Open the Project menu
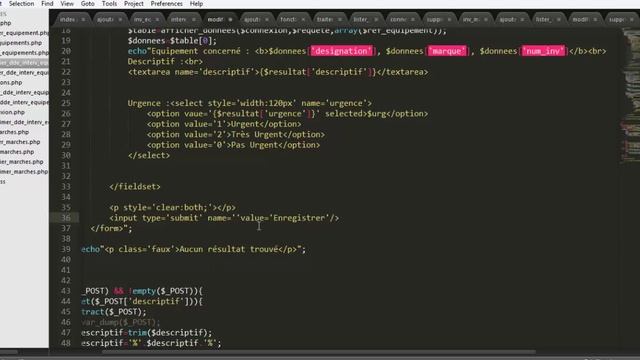Image resolution: width=640 pixels, height=360 pixels. coord(133,4)
